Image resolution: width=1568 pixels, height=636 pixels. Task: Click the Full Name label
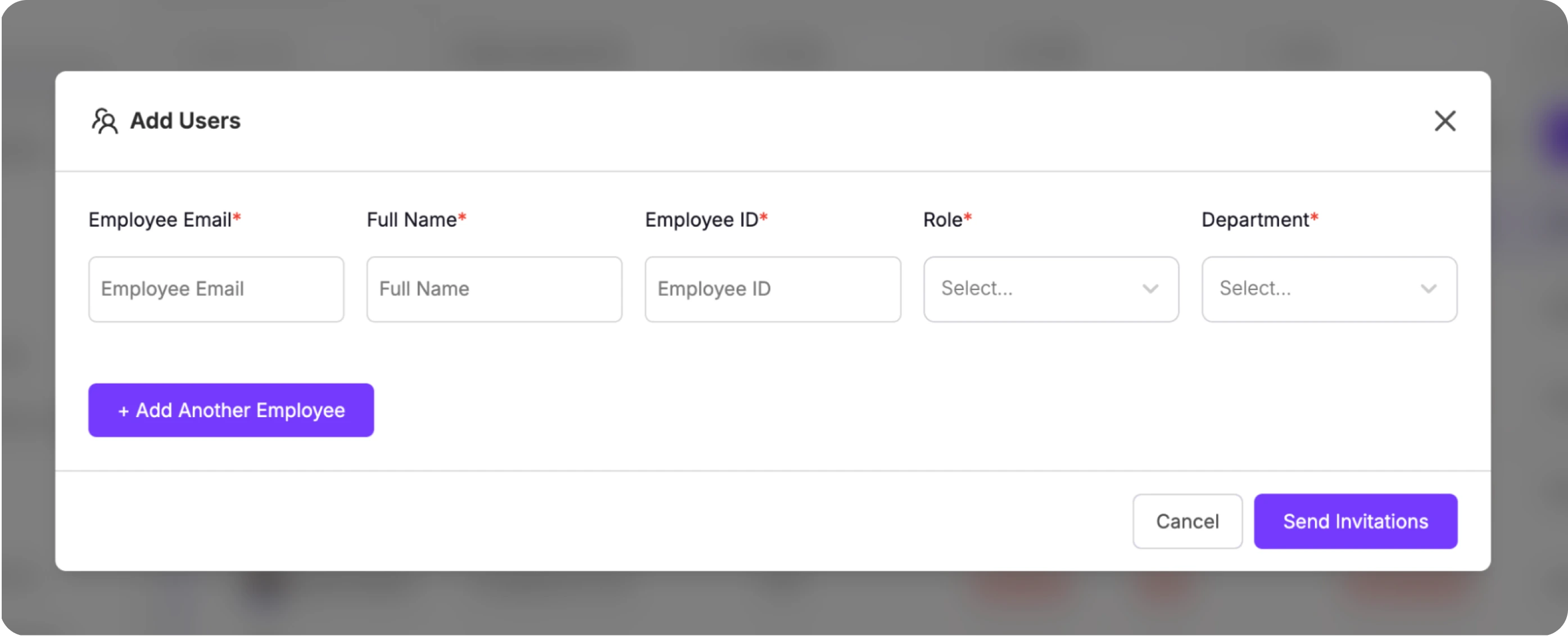pos(416,219)
